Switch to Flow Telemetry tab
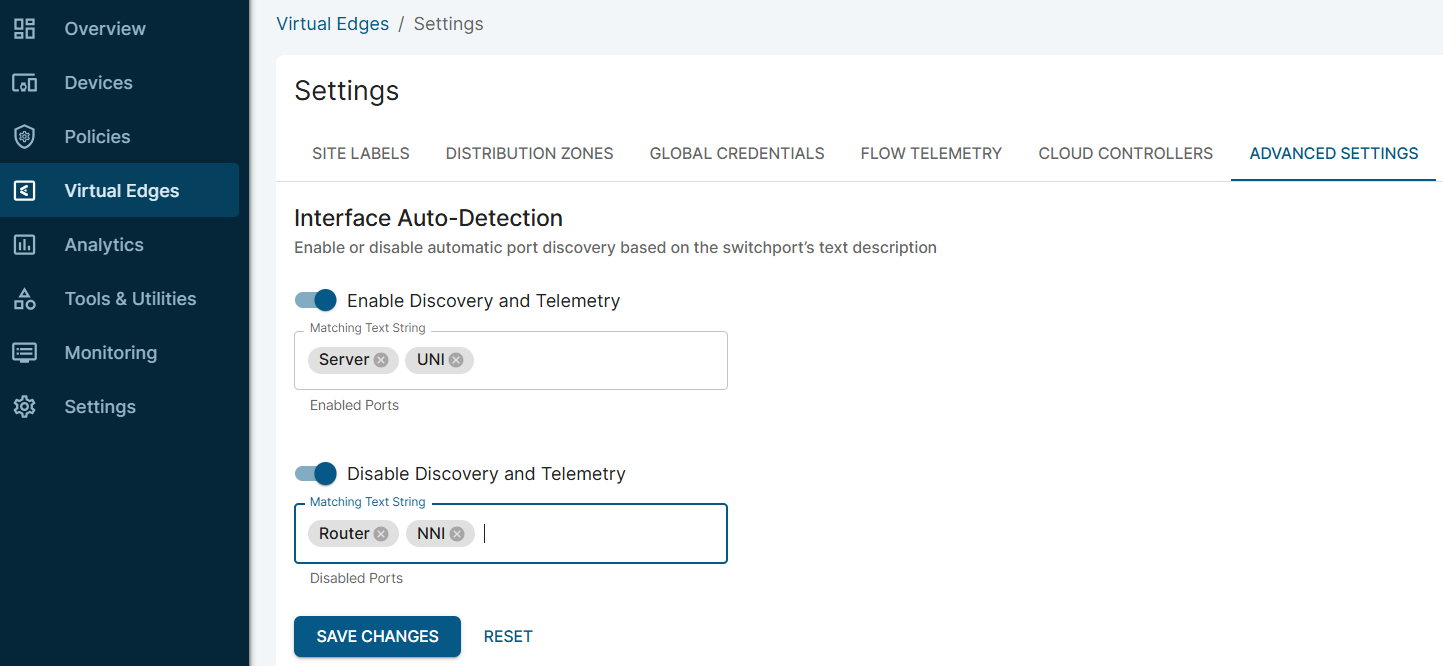The height and width of the screenshot is (666, 1443). click(931, 154)
